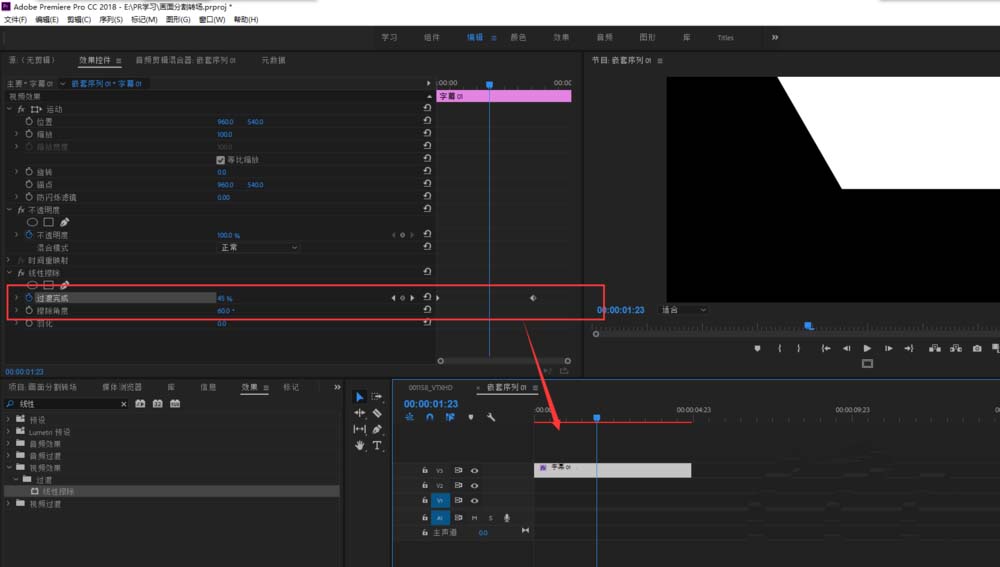1000x567 pixels.
Task: Select the Pen tool in tools panel
Action: pyautogui.click(x=377, y=429)
